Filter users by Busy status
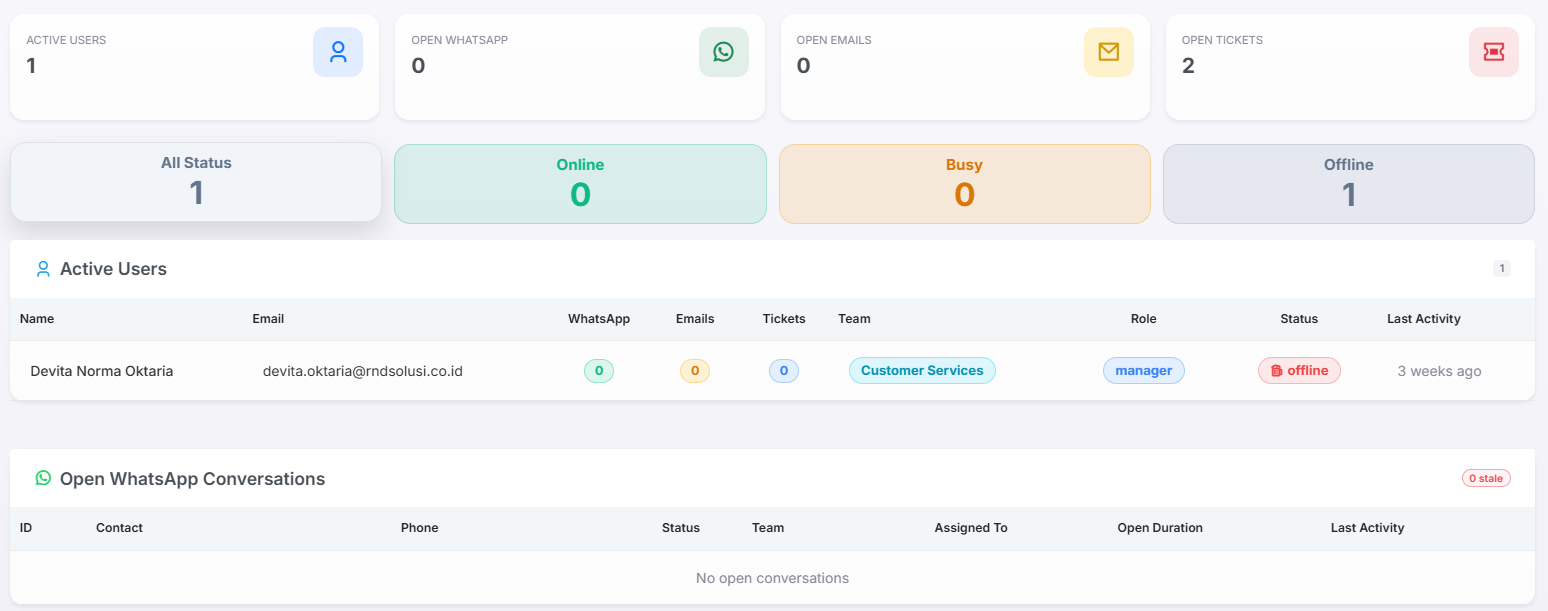1548x611 pixels. [x=964, y=184]
